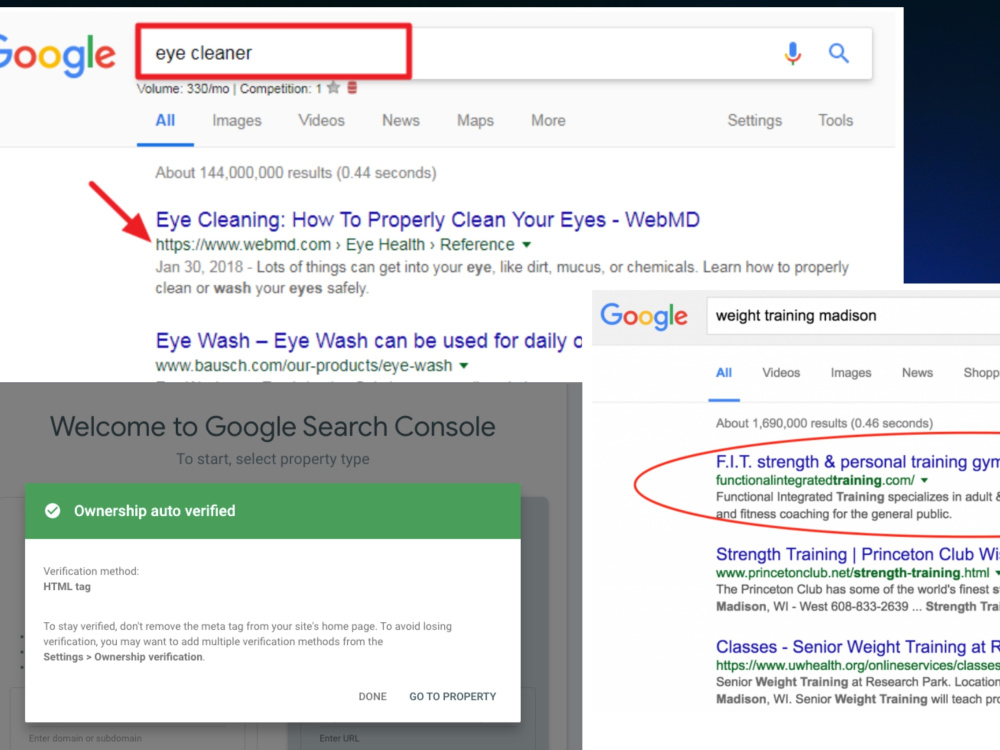This screenshot has width=1000, height=750.
Task: Click the 'Volume: 330/mo' keyword stat text
Action: point(183,89)
